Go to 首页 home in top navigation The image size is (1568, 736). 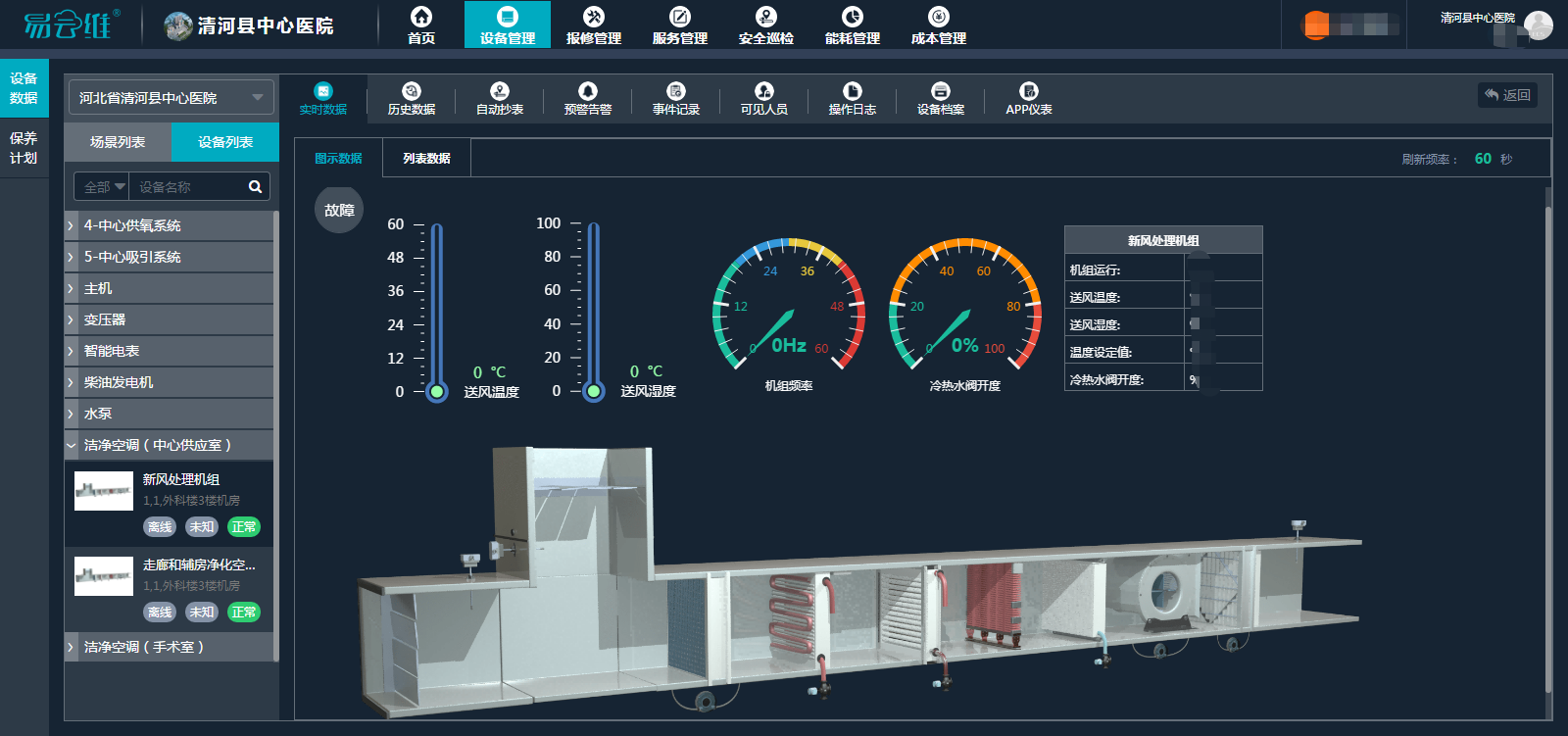coord(421,25)
